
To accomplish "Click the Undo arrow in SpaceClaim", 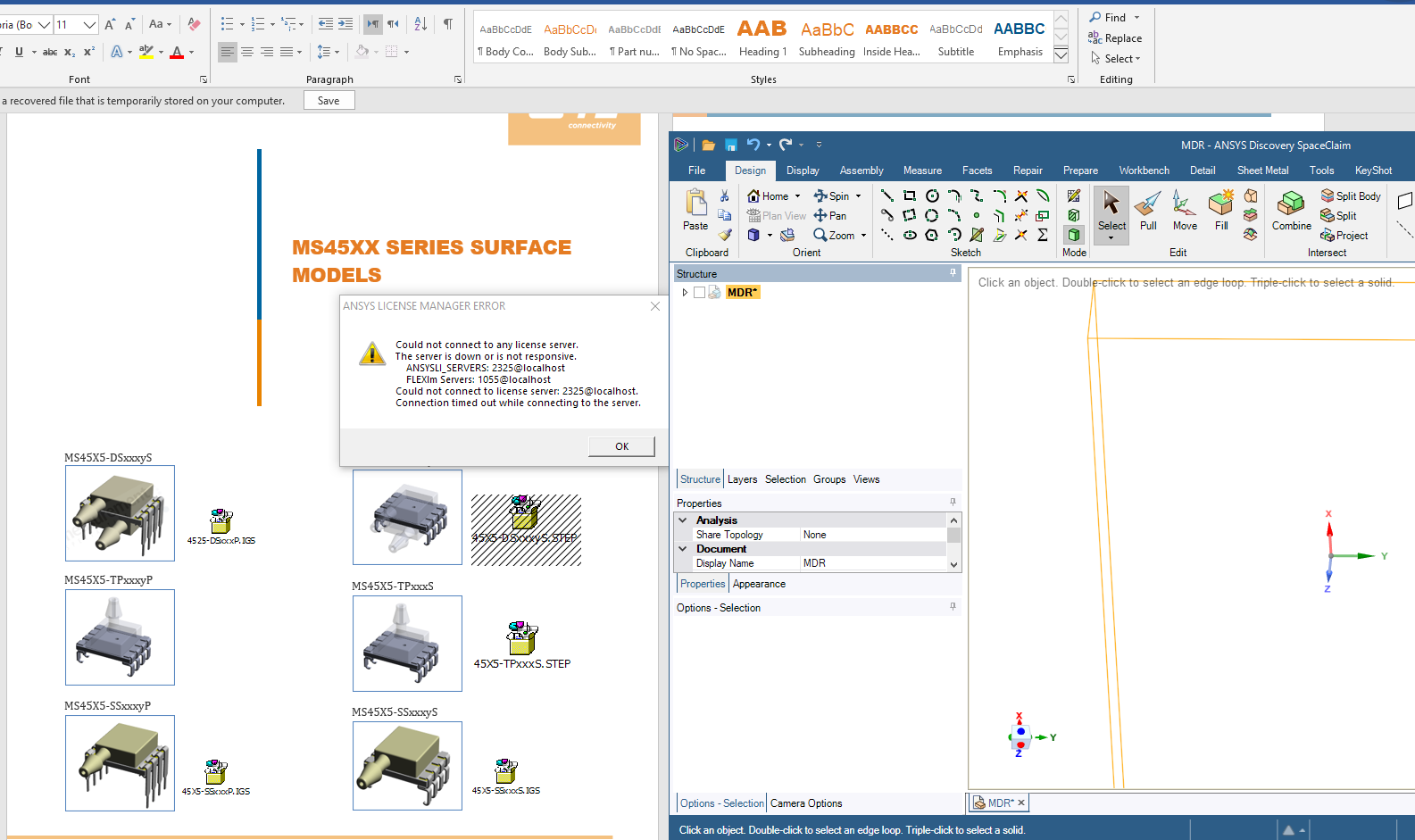I will 753,145.
